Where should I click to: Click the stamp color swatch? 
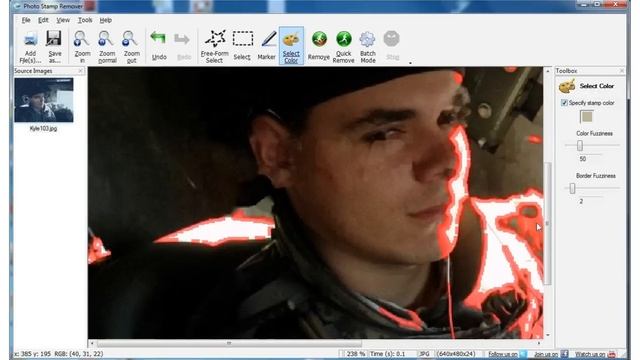[587, 117]
